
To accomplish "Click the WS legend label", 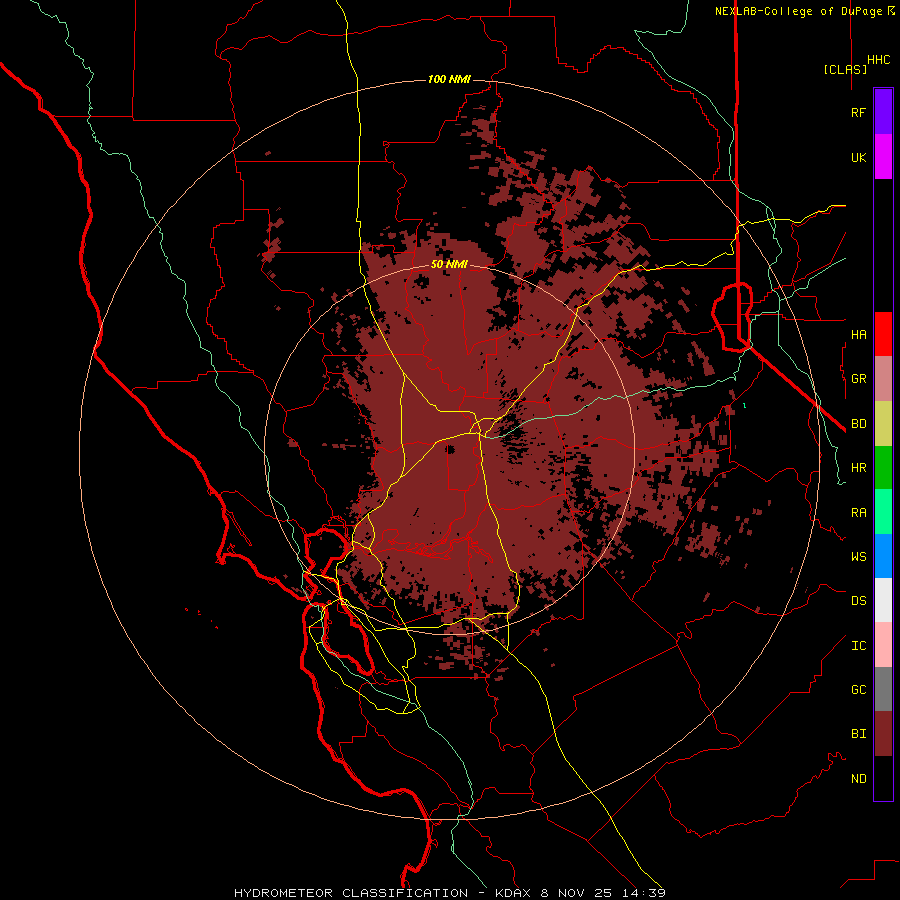I will tap(858, 557).
